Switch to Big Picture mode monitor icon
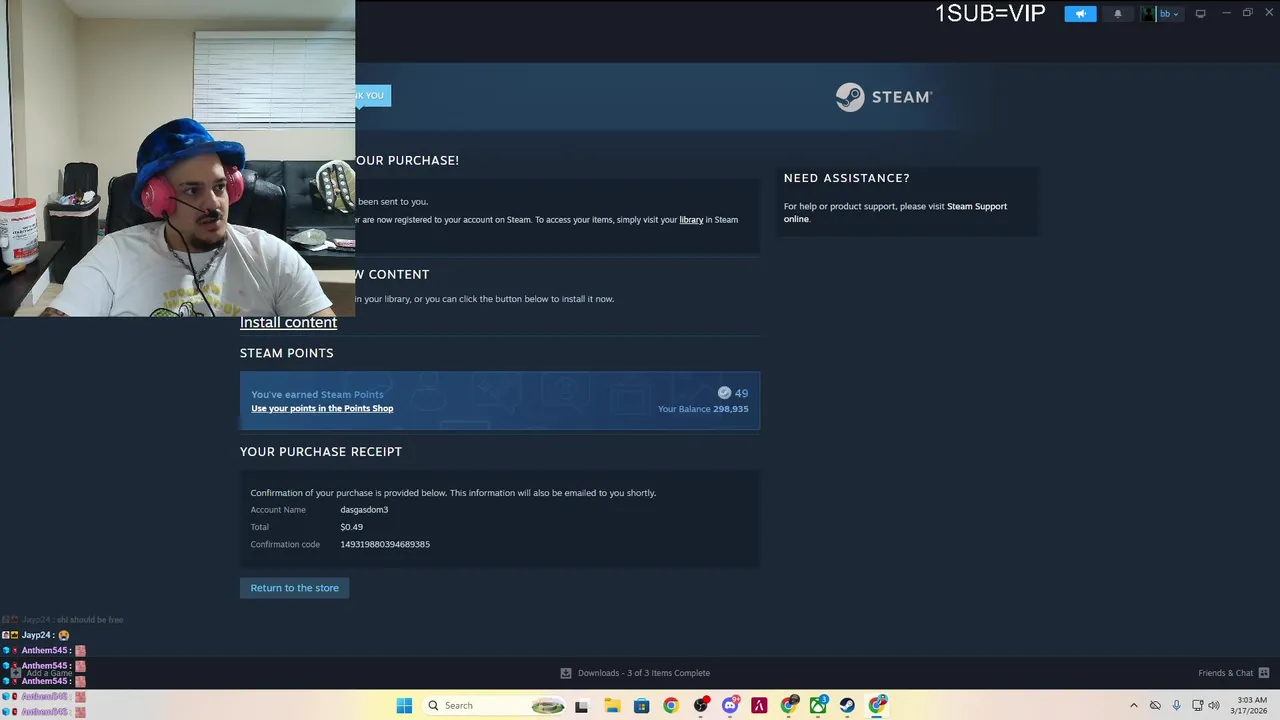The image size is (1280, 720). [1200, 14]
